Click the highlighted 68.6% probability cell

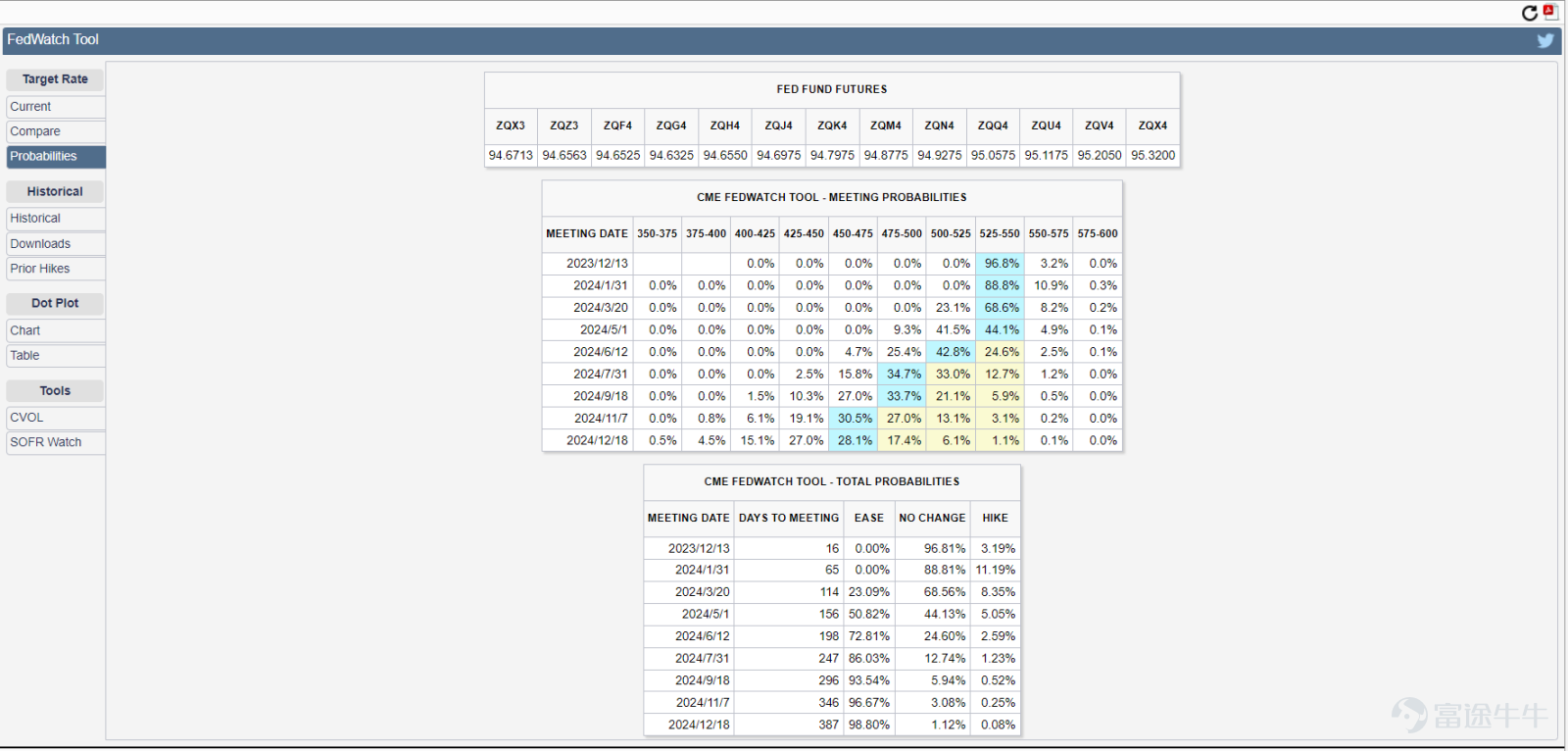coord(1000,308)
